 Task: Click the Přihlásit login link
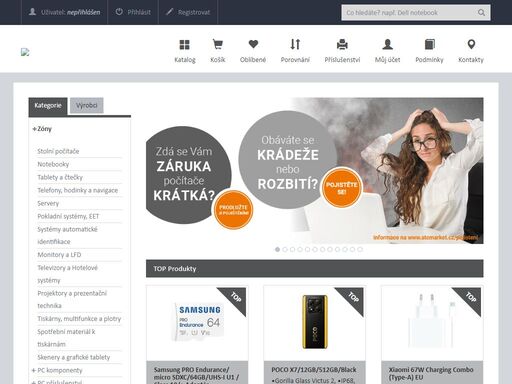[x=133, y=12]
